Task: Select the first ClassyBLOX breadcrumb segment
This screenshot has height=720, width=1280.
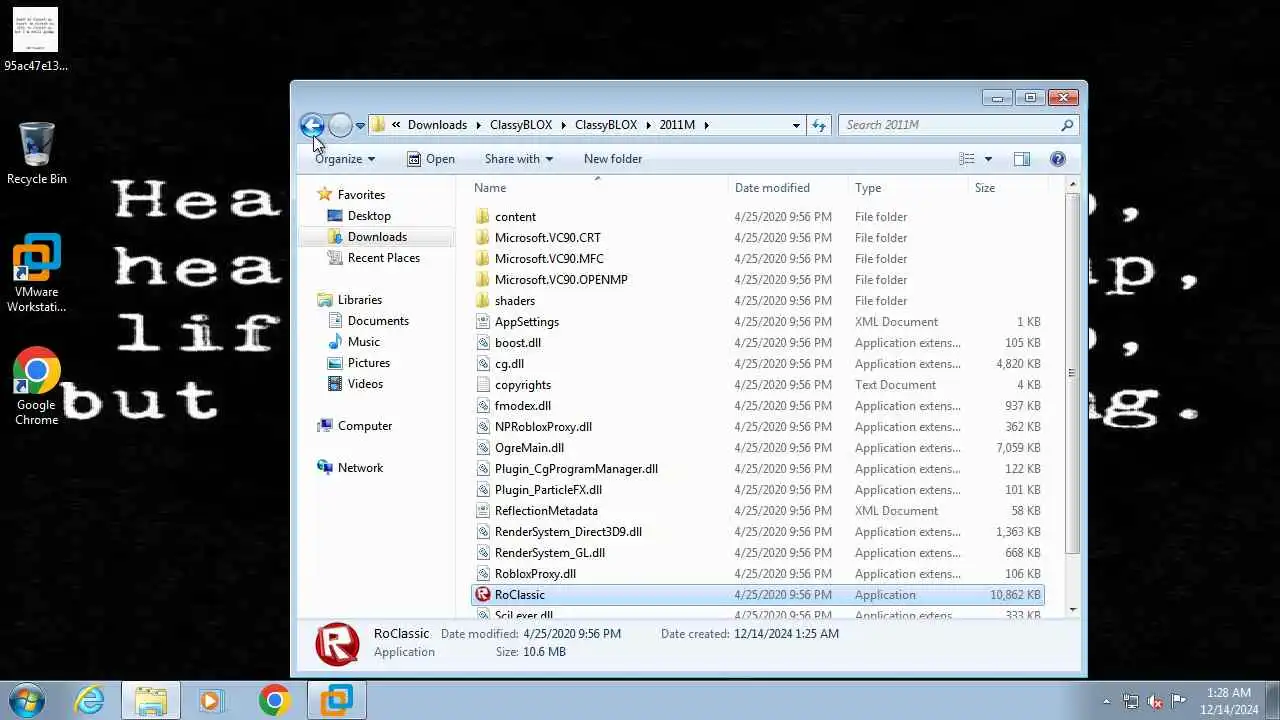Action: (521, 125)
